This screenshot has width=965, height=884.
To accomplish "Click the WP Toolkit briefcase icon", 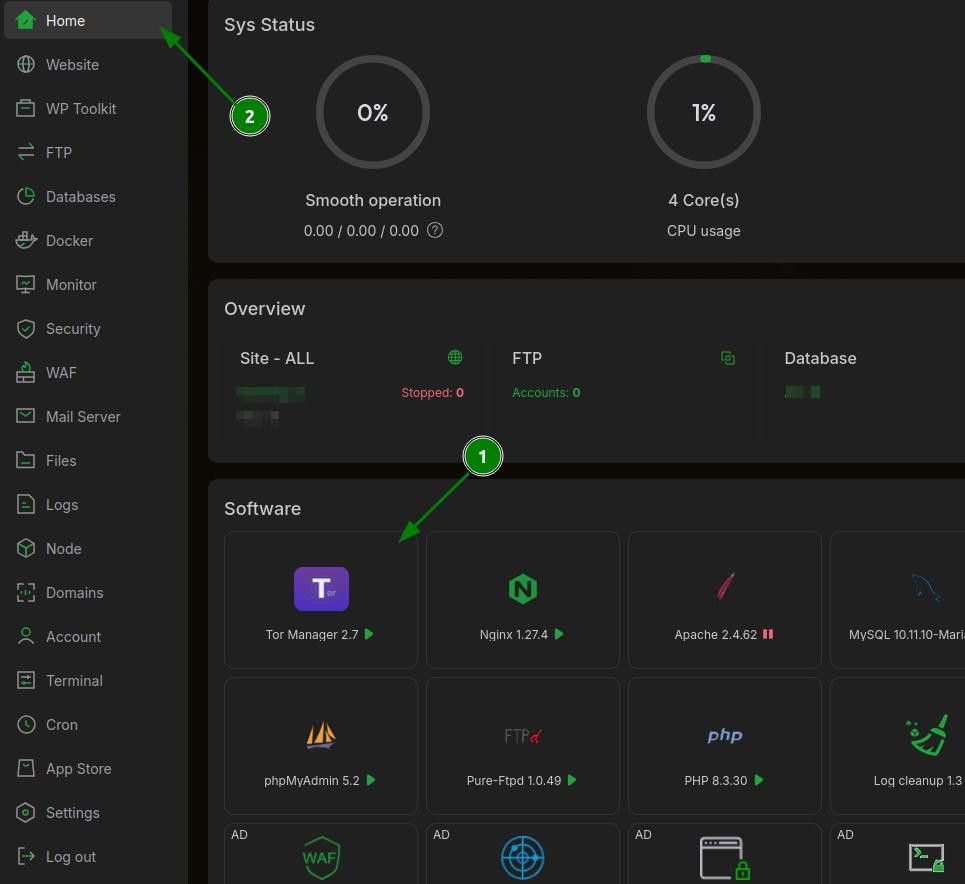I will pos(25,108).
